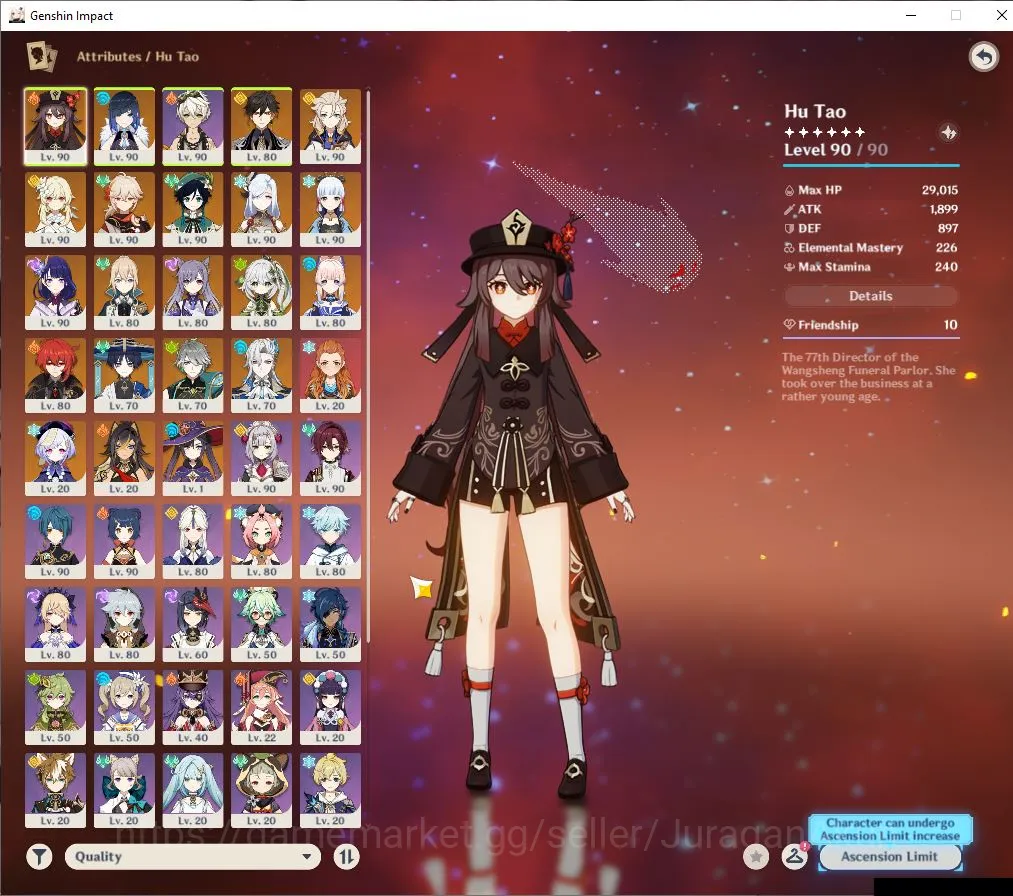Select Nahida's portrait card
Screen dimensions: 1013x896
coord(262,293)
